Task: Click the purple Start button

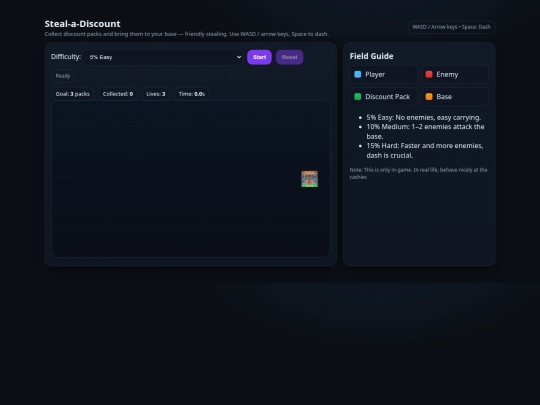Action: coord(259,57)
